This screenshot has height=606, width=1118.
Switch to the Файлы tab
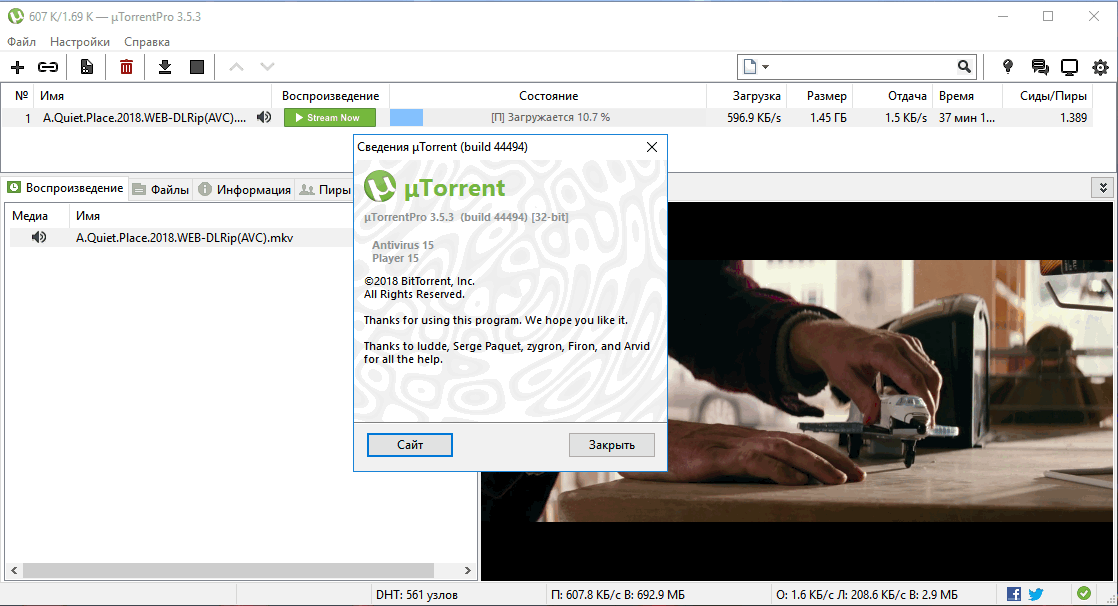click(161, 190)
